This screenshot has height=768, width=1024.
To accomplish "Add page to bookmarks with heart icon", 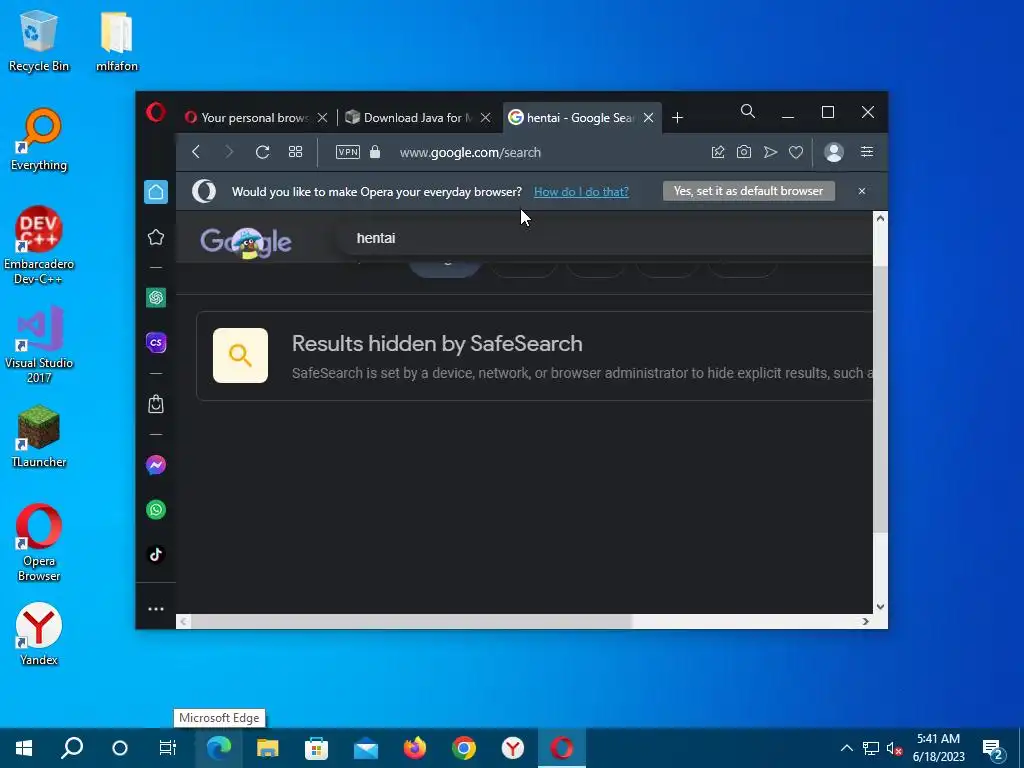I will click(795, 152).
